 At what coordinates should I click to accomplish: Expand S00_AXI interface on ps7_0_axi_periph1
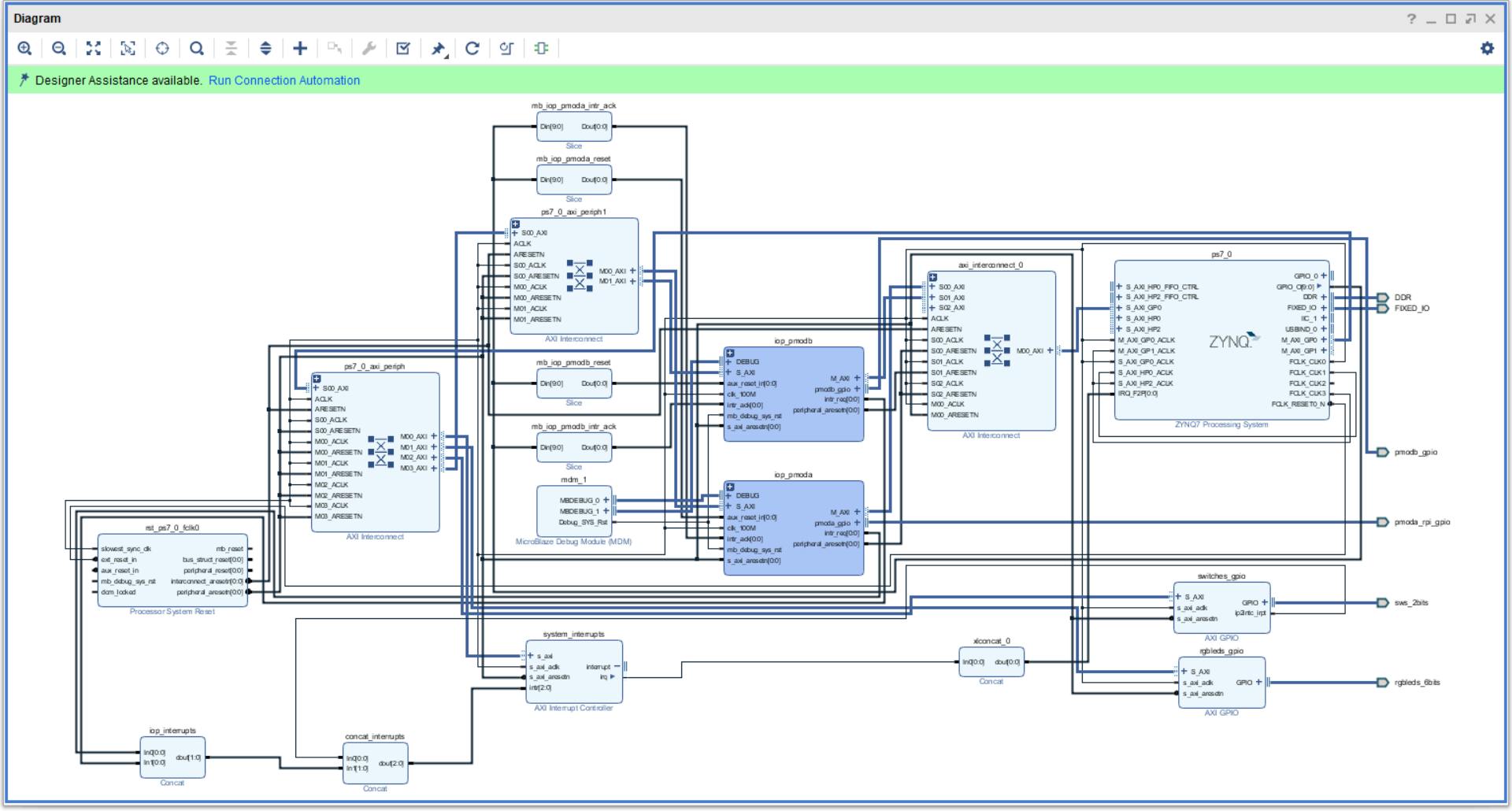(515, 233)
